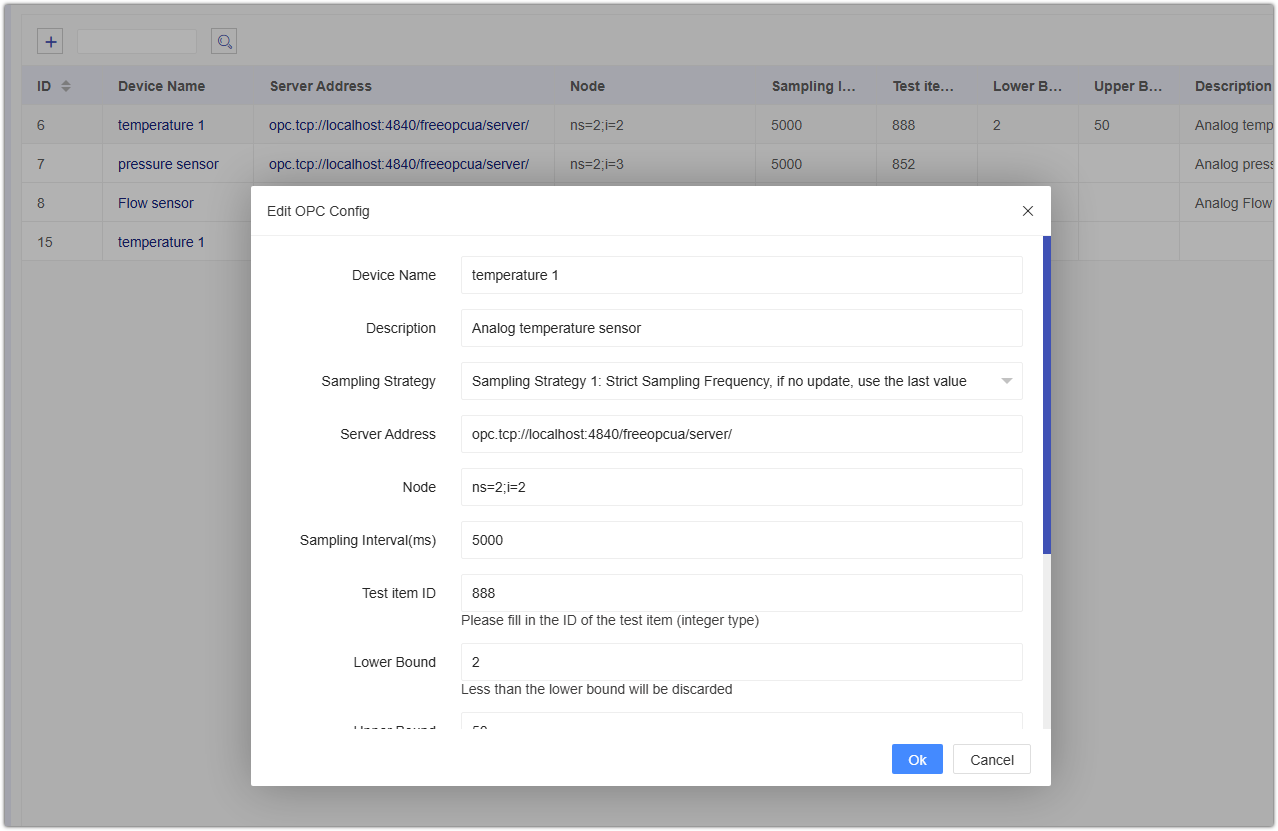Click the search text box in toolbar
Screen dimensions: 1278x831
coord(137,41)
